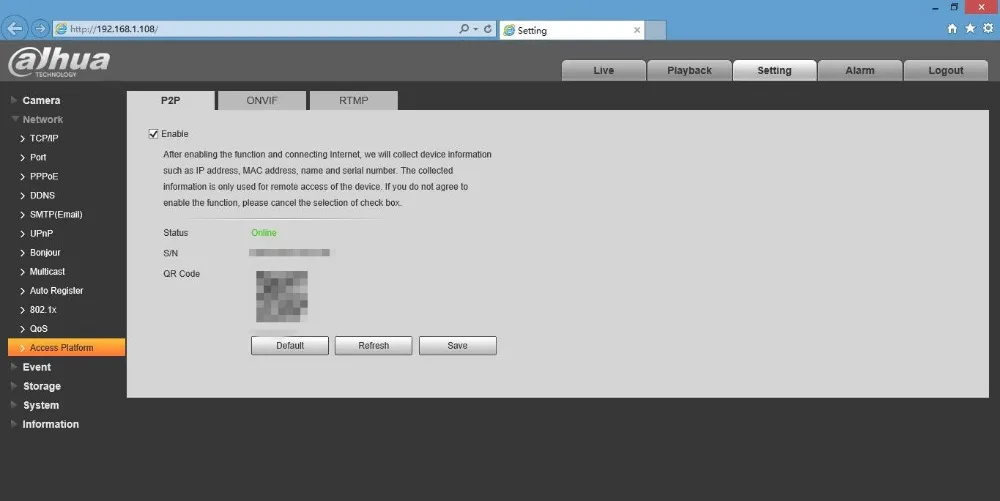The image size is (1000, 501).
Task: Restore down the browser window
Action: click(x=954, y=7)
